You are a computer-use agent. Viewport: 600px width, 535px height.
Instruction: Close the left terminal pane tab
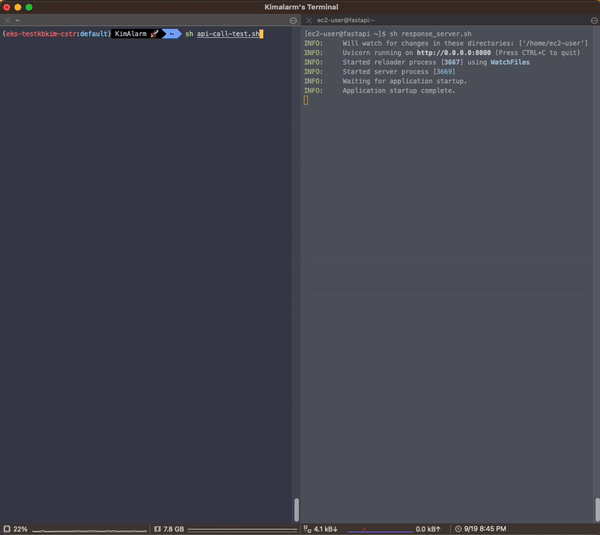coord(7,20)
